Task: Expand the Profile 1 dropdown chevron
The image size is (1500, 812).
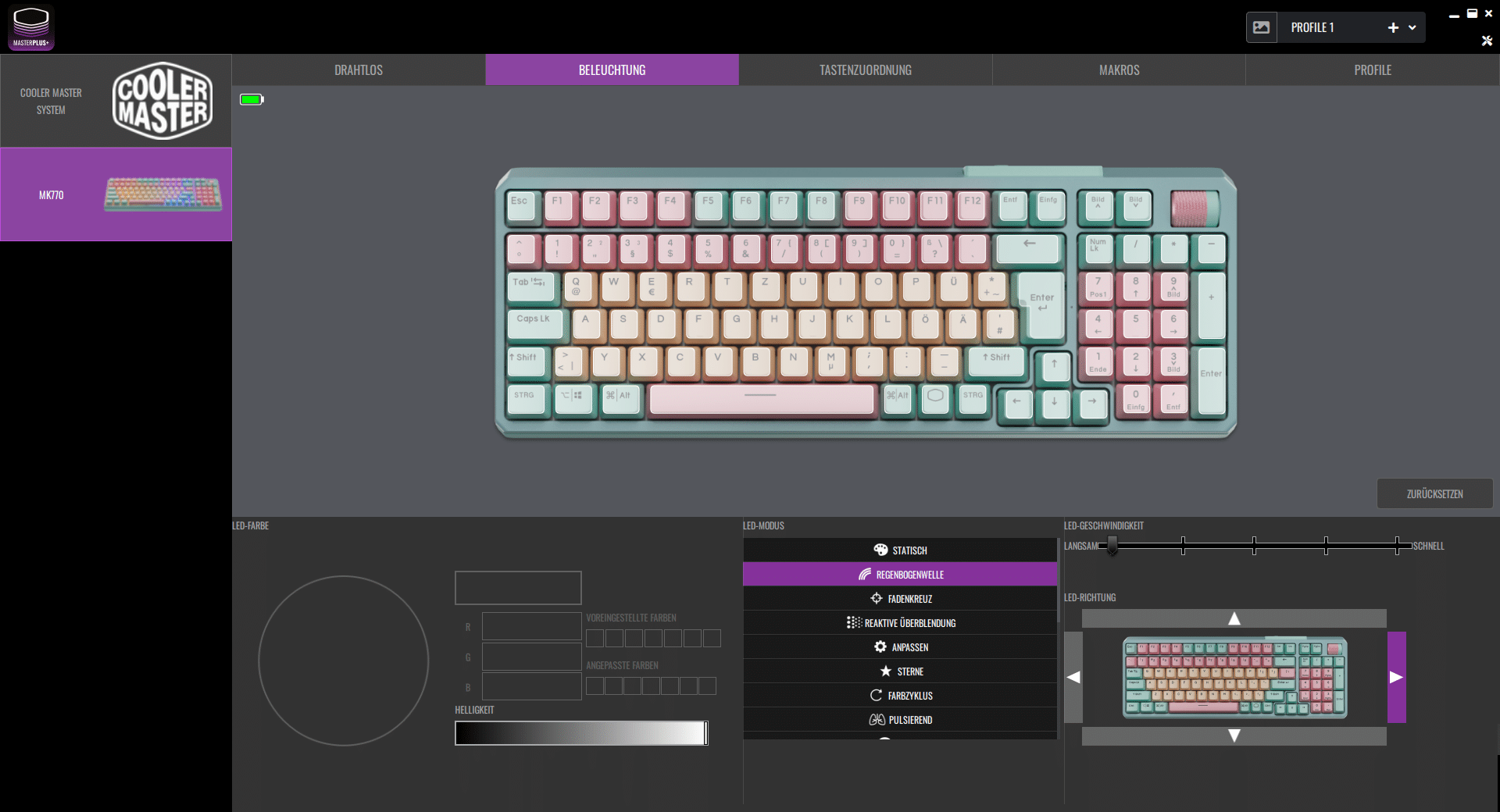Action: pyautogui.click(x=1412, y=27)
